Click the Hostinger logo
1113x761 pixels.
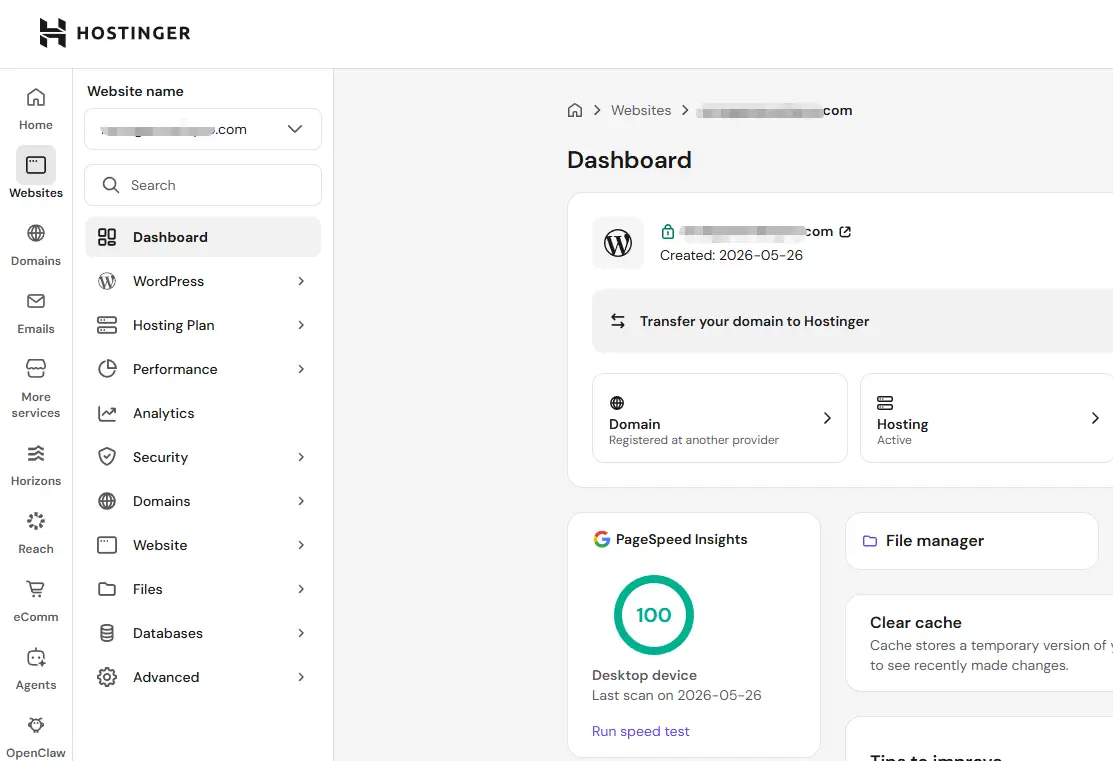pyautogui.click(x=114, y=33)
